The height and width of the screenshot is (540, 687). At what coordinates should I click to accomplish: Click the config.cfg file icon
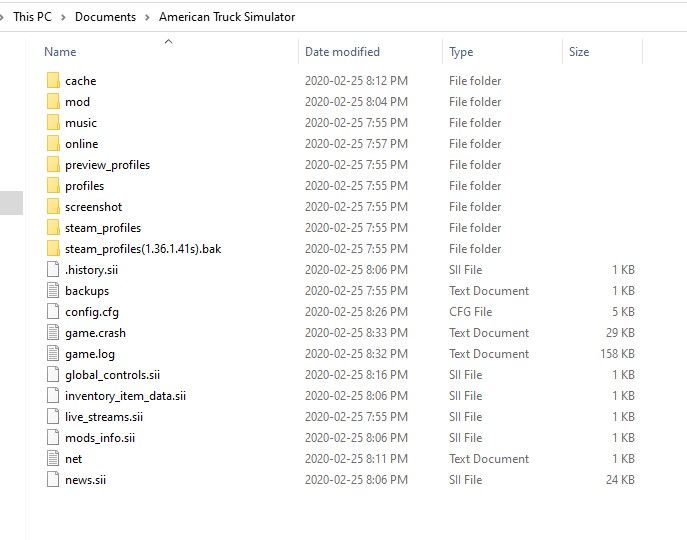pos(53,312)
